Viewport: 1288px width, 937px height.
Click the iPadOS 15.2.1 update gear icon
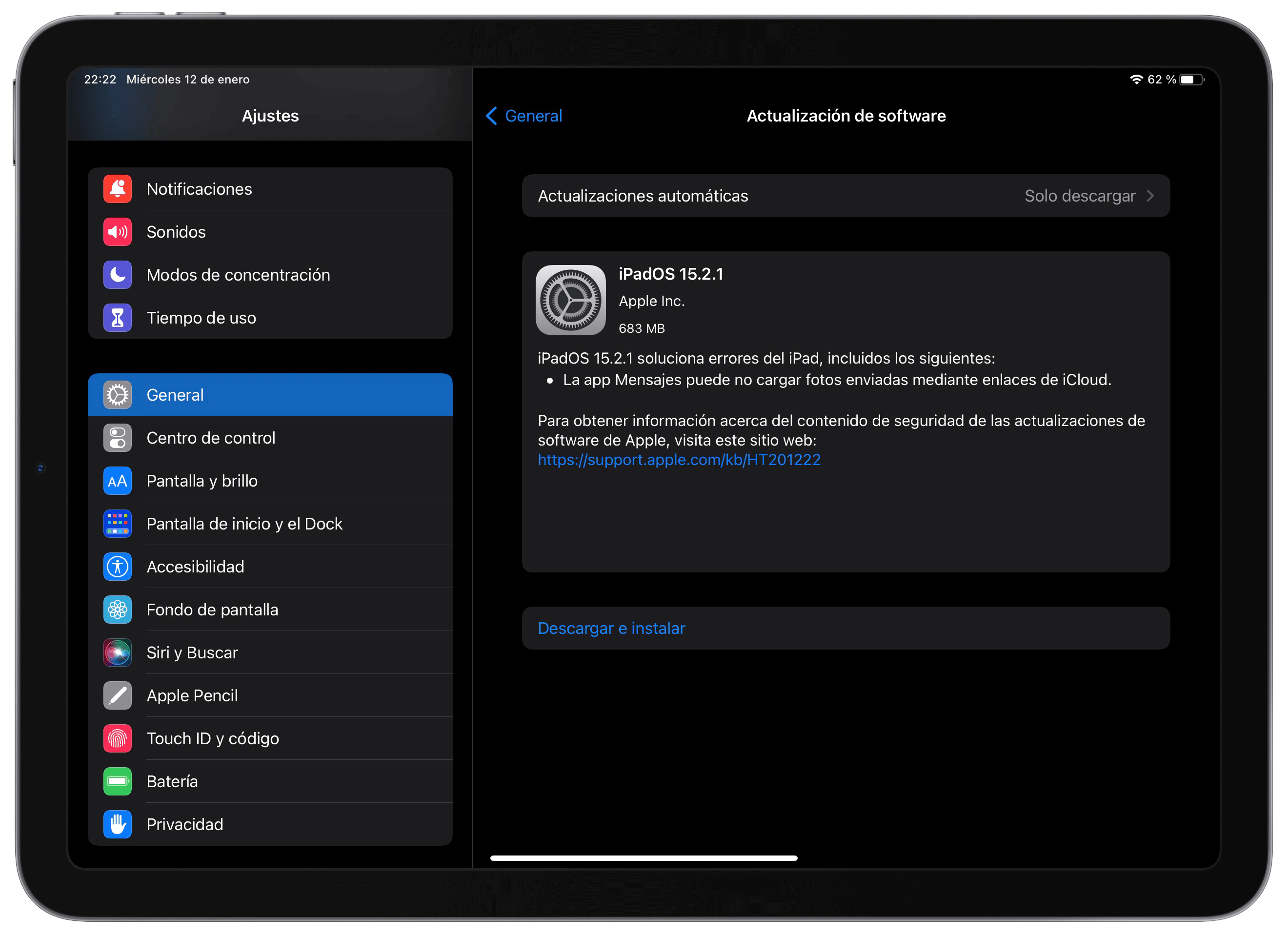(570, 300)
